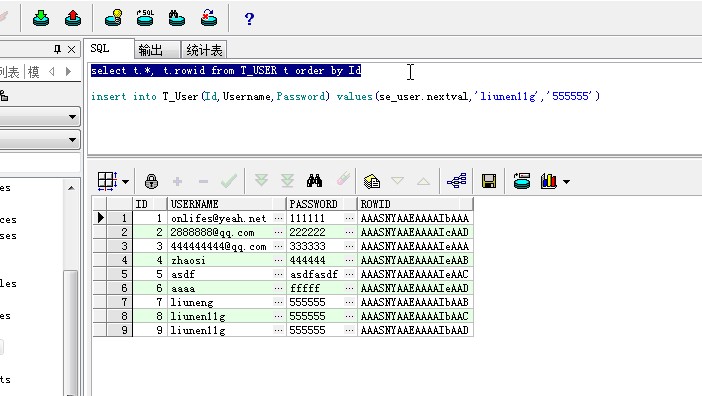
Task: Switch to the SQL tab
Action: [x=109, y=49]
